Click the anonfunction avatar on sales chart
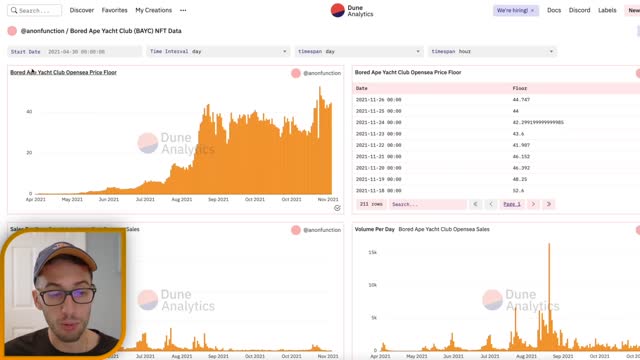This screenshot has width=640, height=360. [296, 230]
